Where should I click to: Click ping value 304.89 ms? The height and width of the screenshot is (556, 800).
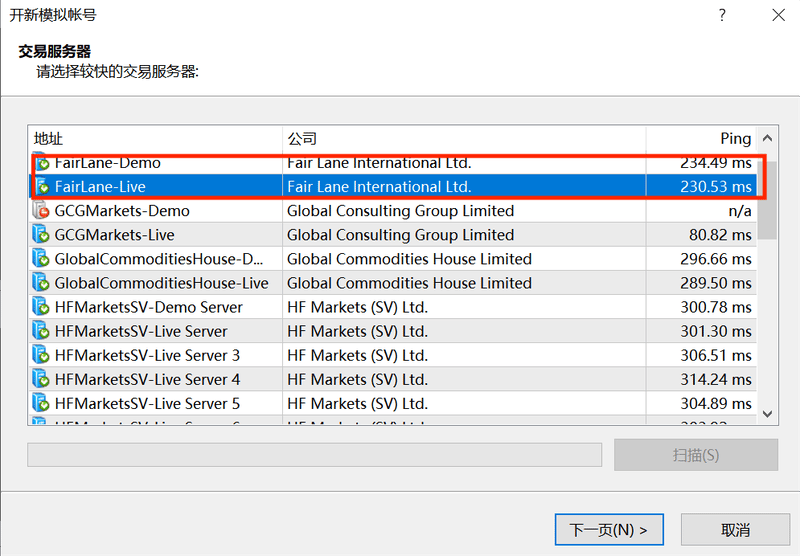click(x=716, y=403)
